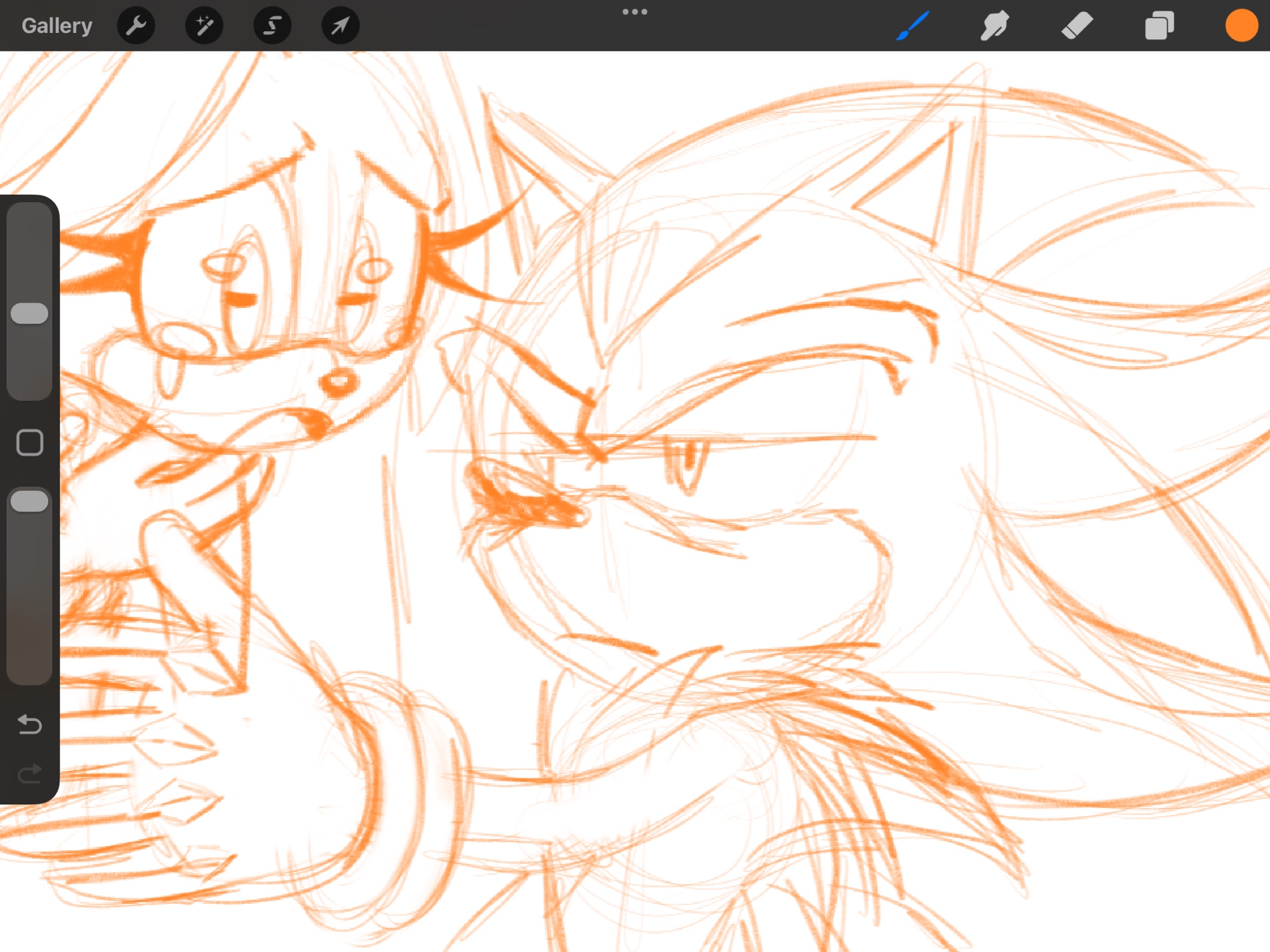1270x952 pixels.
Task: Tap the three-dot multitasking menu
Action: [634, 12]
